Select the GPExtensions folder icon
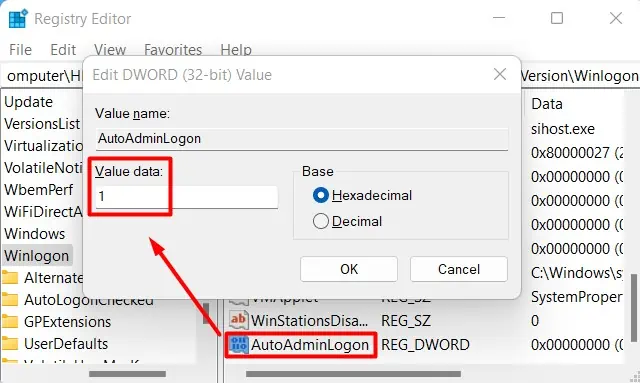 pos(10,322)
